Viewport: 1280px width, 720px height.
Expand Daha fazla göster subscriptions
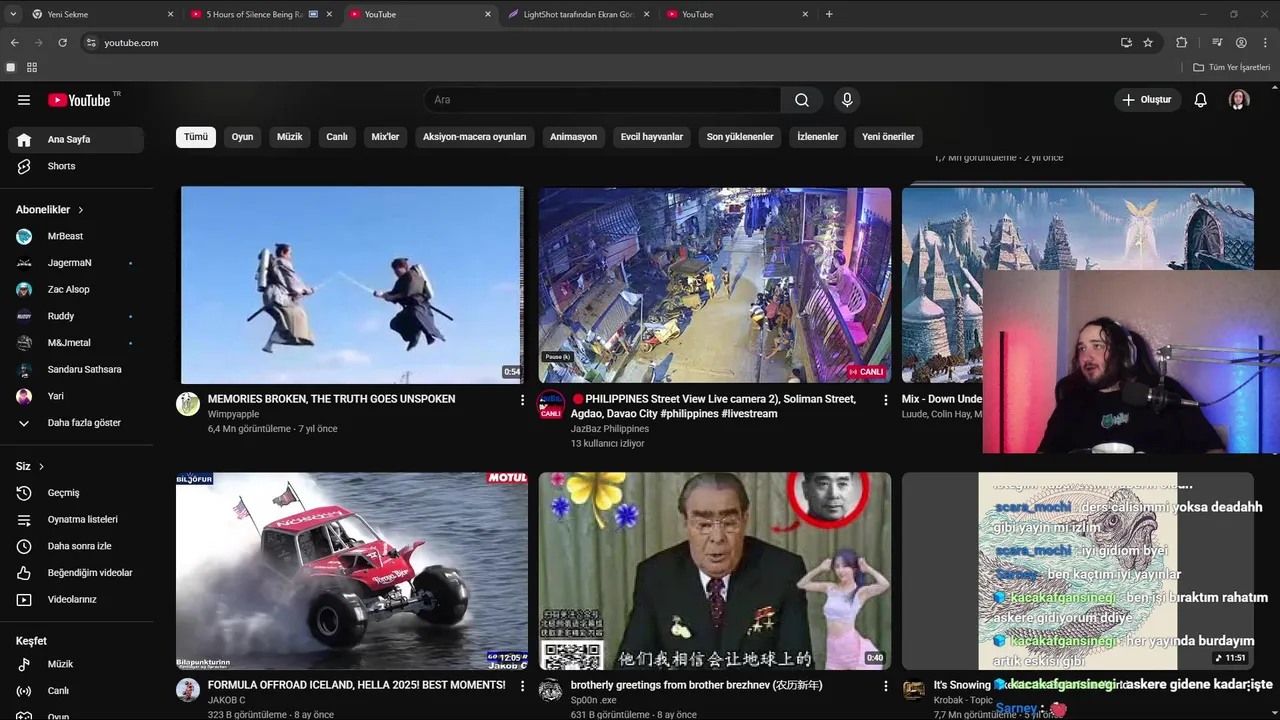click(x=76, y=423)
